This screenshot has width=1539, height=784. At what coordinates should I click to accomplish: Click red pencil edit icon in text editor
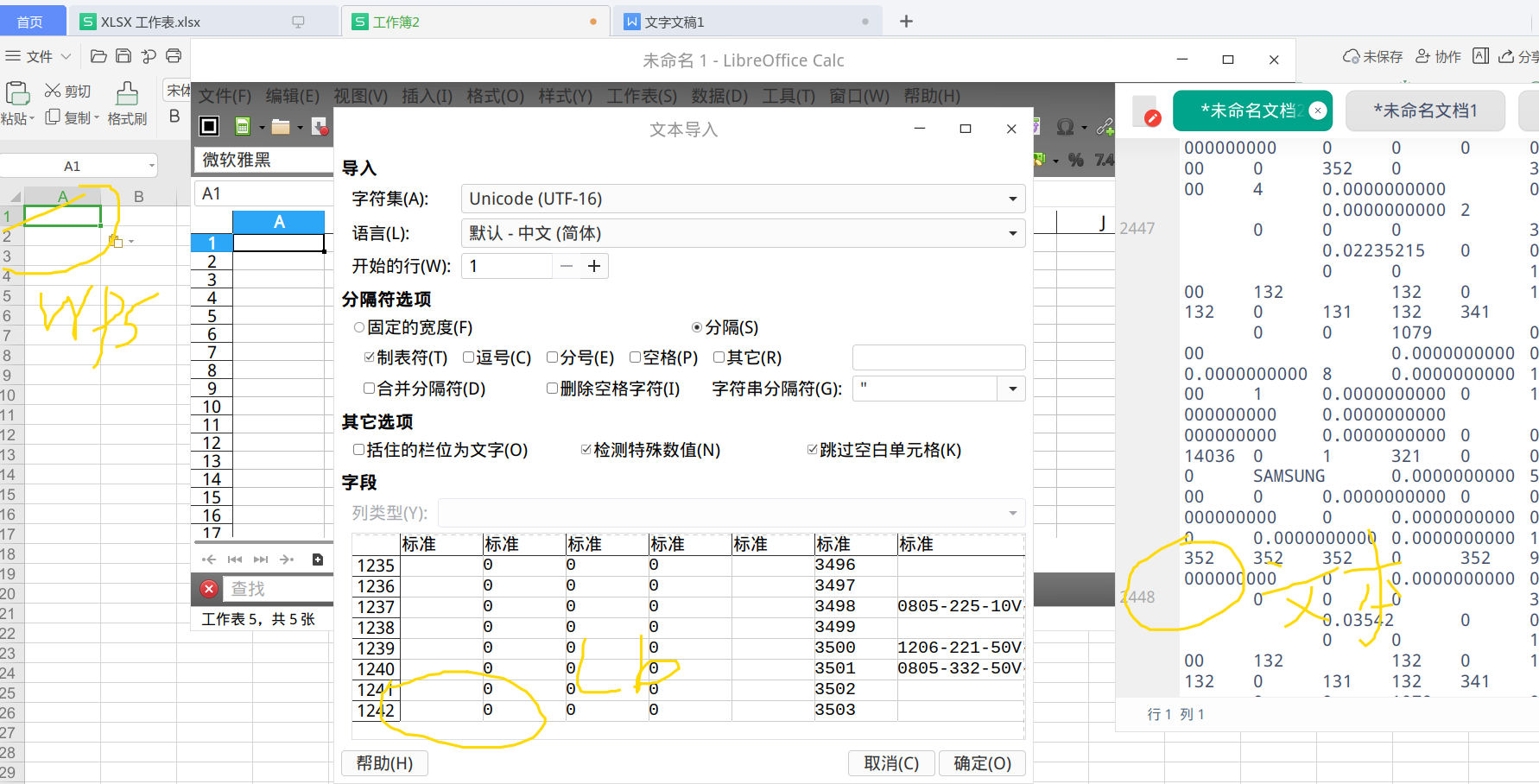pyautogui.click(x=1152, y=118)
